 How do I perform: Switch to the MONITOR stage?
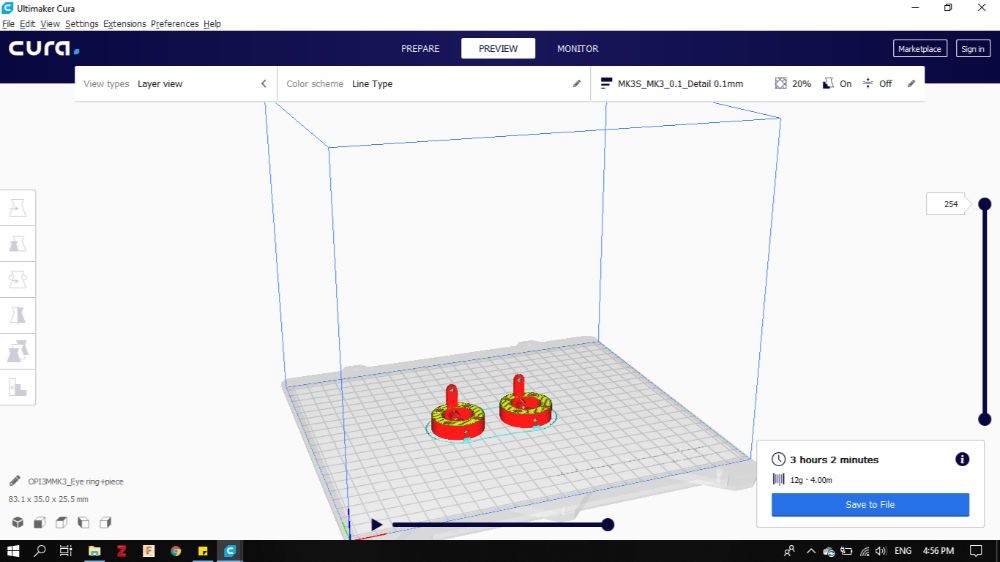click(578, 48)
